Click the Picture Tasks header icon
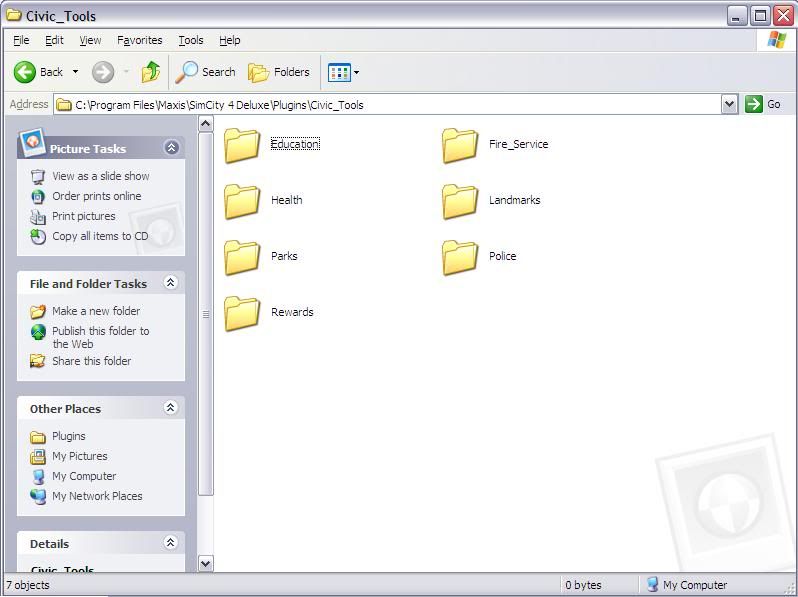The width and height of the screenshot is (798, 597). (x=33, y=142)
